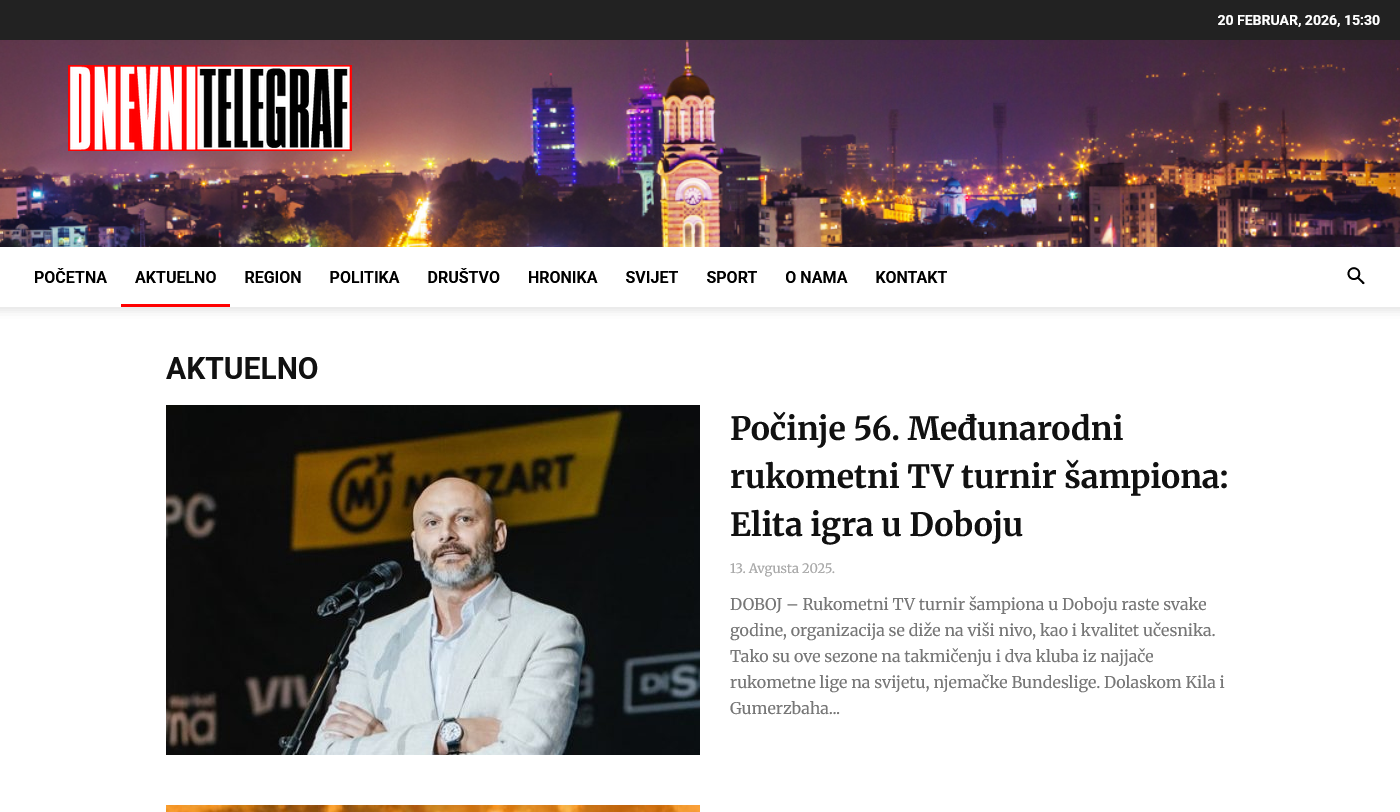Click the date and time in top bar

click(x=1298, y=20)
